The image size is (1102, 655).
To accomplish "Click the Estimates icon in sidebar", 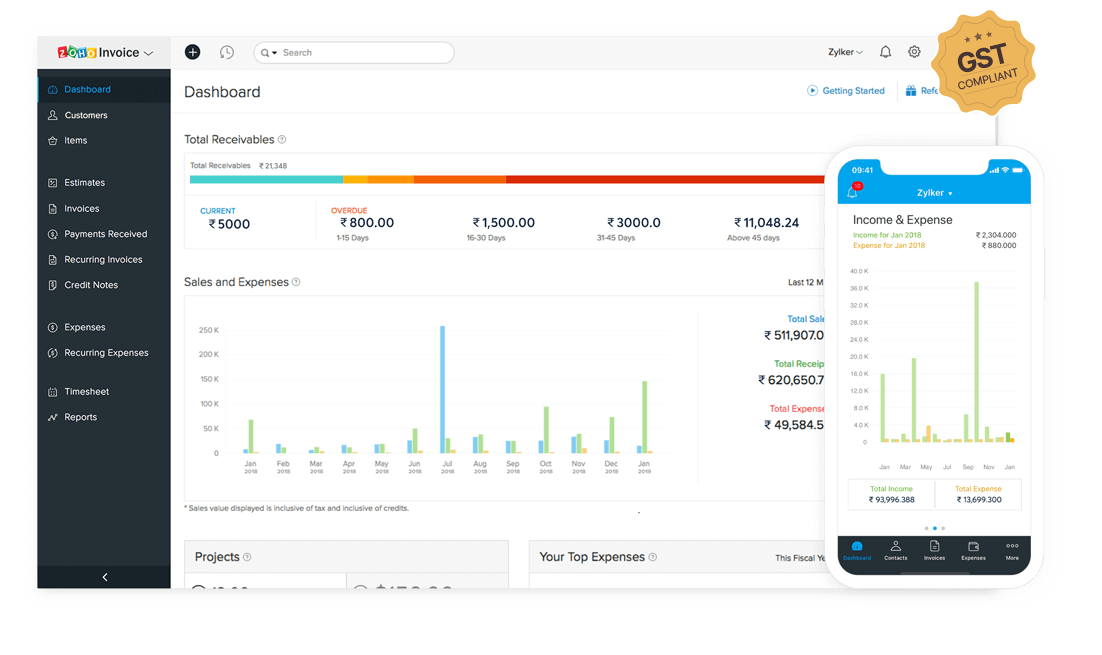I will (x=53, y=183).
